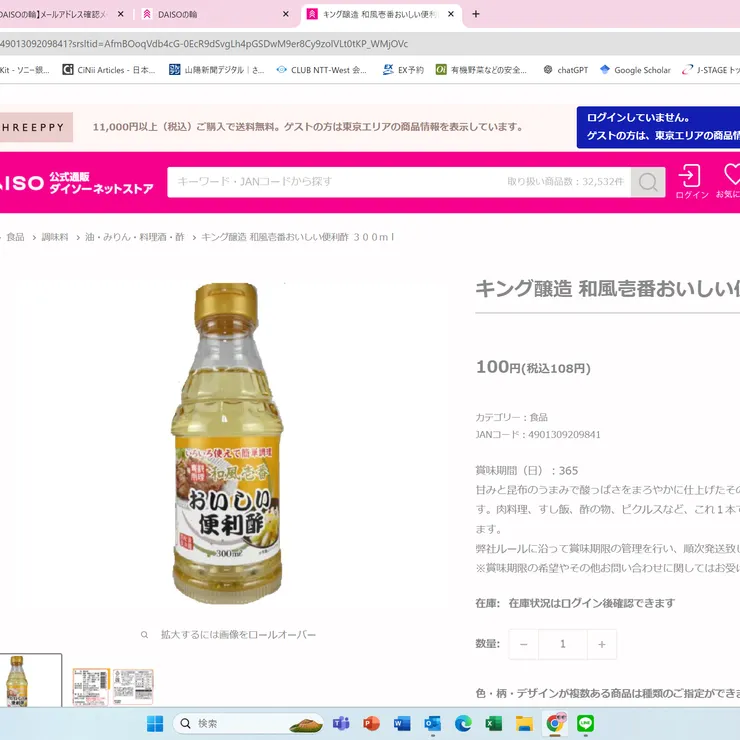Click the search magnifier button in Daiso header
Screen dimensions: 740x740
[648, 182]
